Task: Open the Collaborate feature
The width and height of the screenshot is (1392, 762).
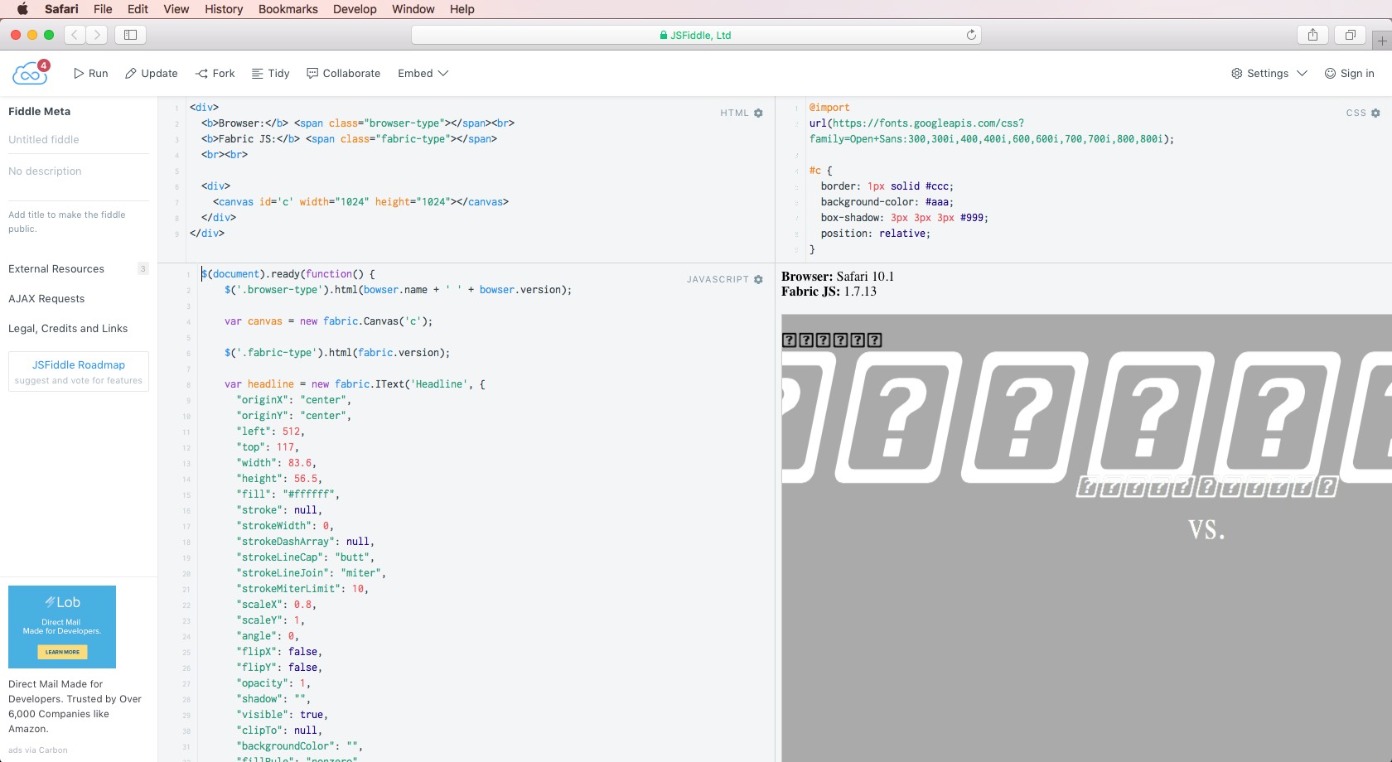Action: [343, 73]
